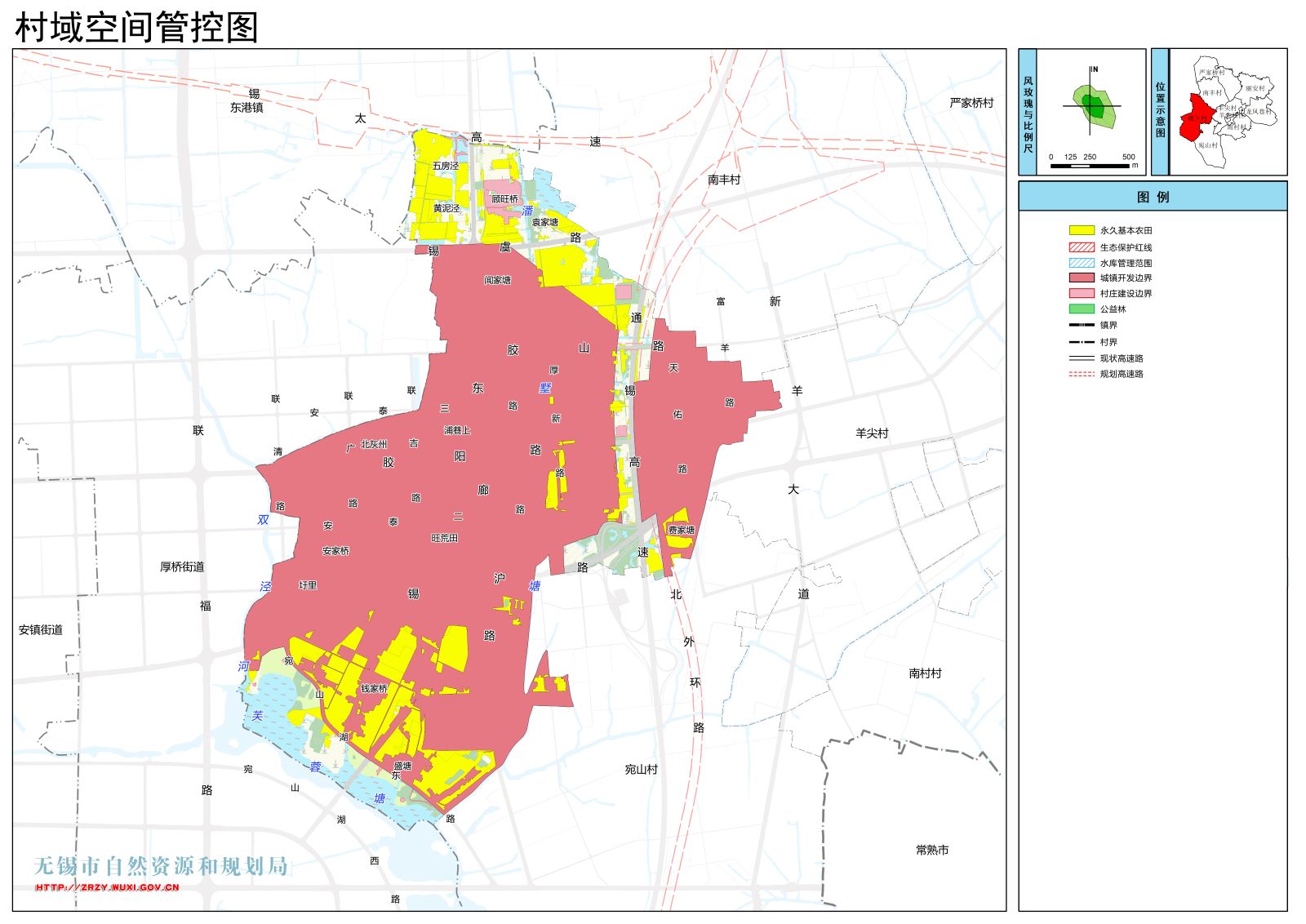Click the 图例 legend header
The height and width of the screenshot is (924, 1306).
coord(1153,197)
